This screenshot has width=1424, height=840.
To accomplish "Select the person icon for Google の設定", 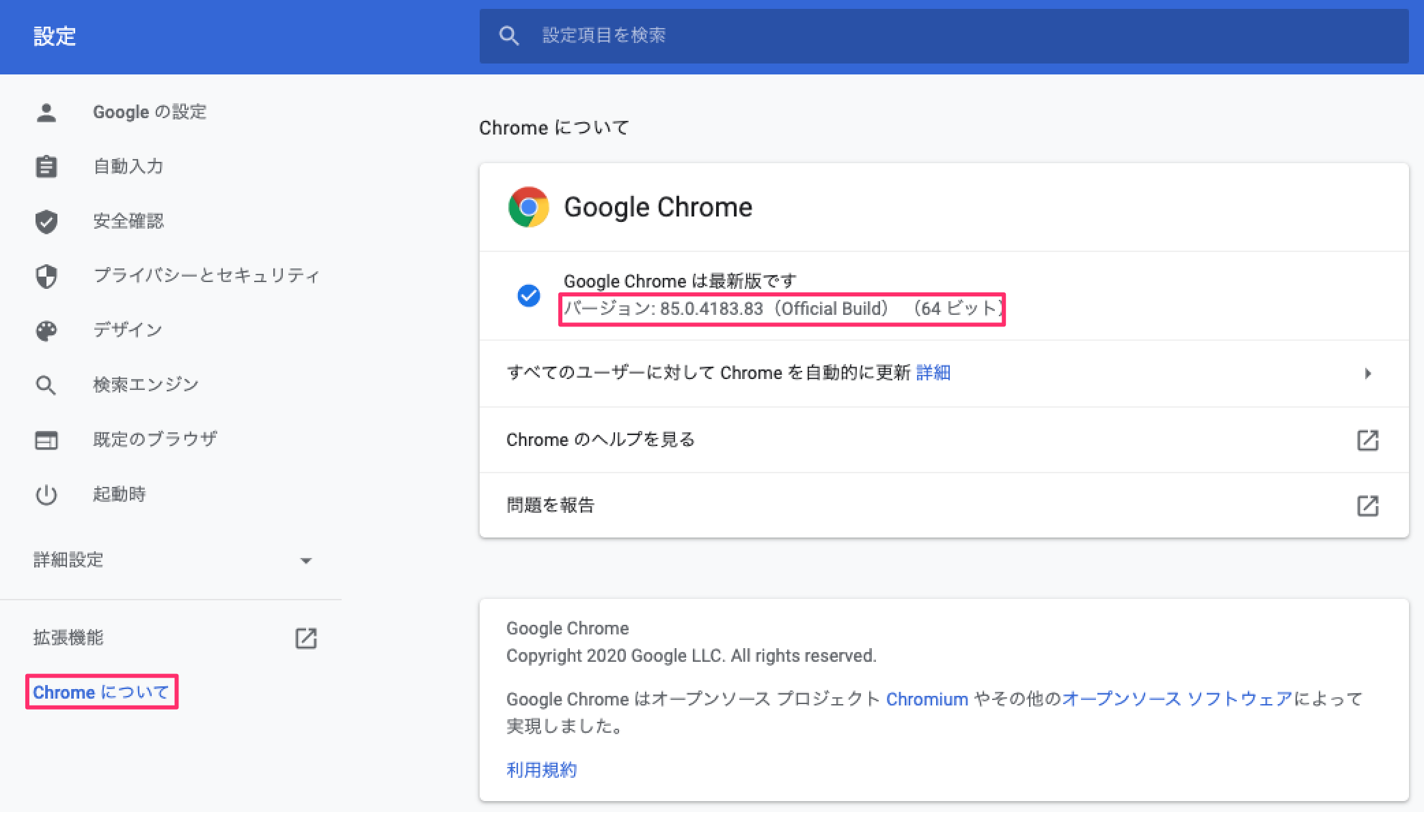I will (46, 112).
